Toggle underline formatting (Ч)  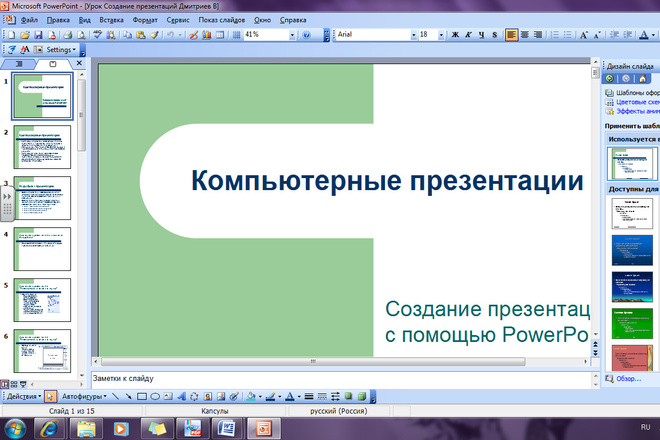pyautogui.click(x=482, y=35)
